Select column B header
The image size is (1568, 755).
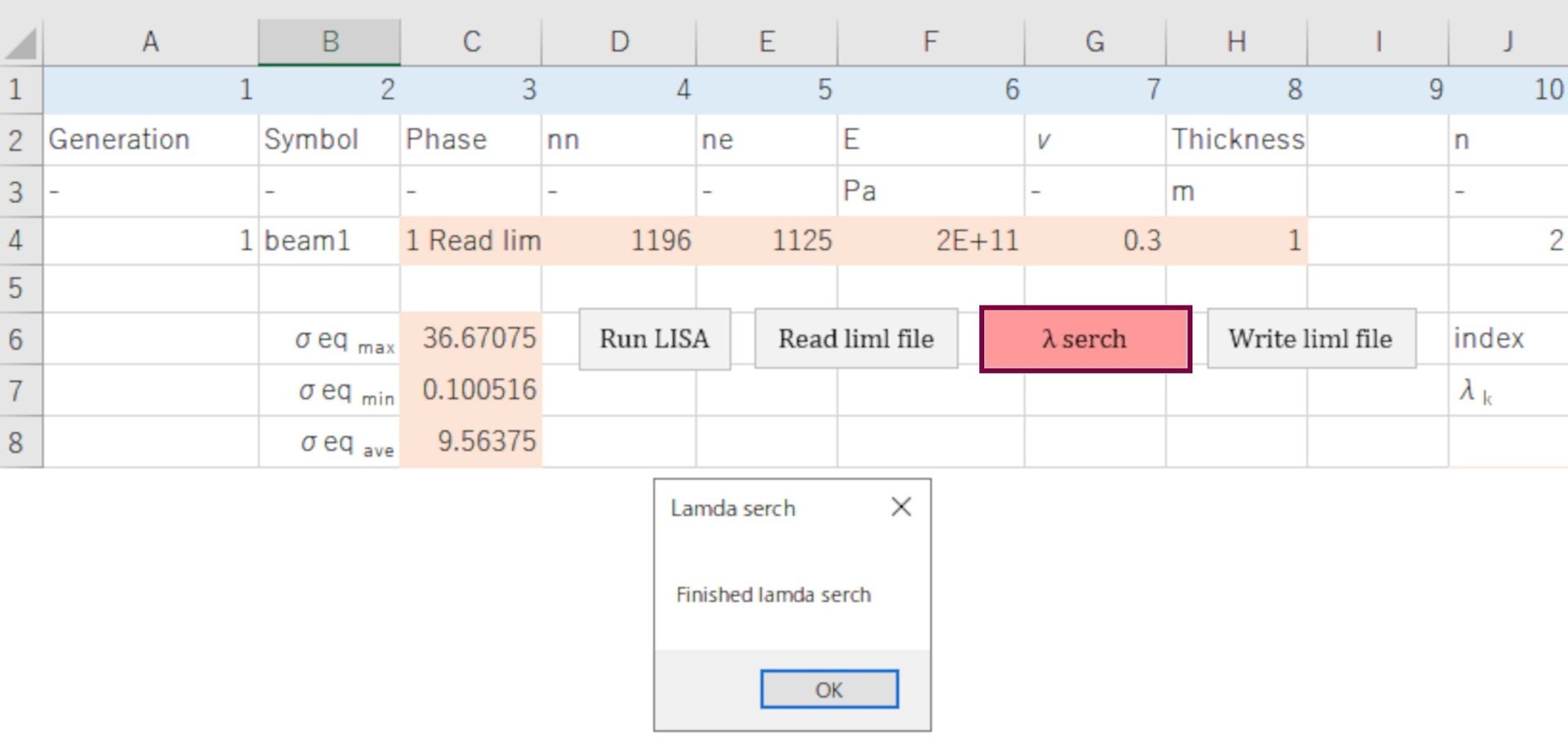[329, 42]
